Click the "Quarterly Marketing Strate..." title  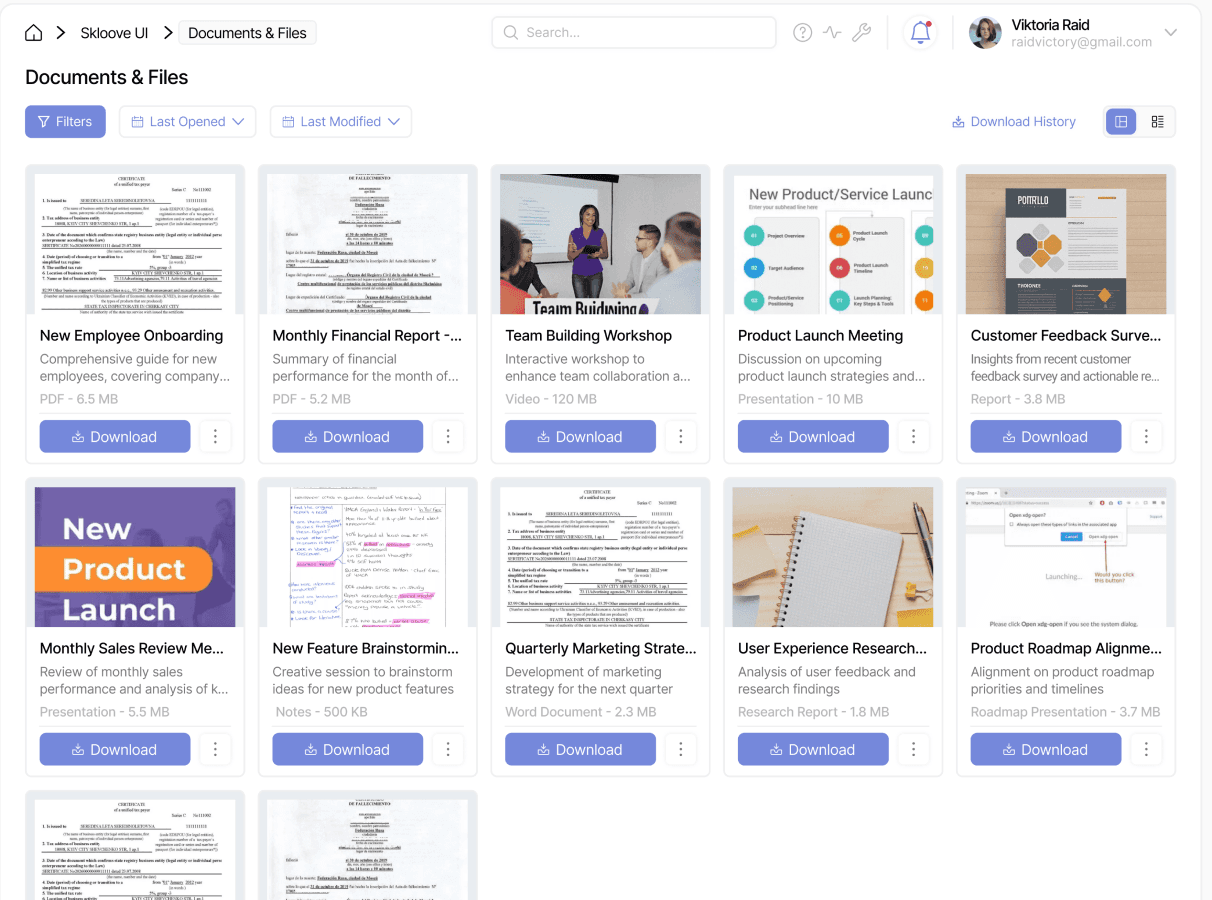601,649
